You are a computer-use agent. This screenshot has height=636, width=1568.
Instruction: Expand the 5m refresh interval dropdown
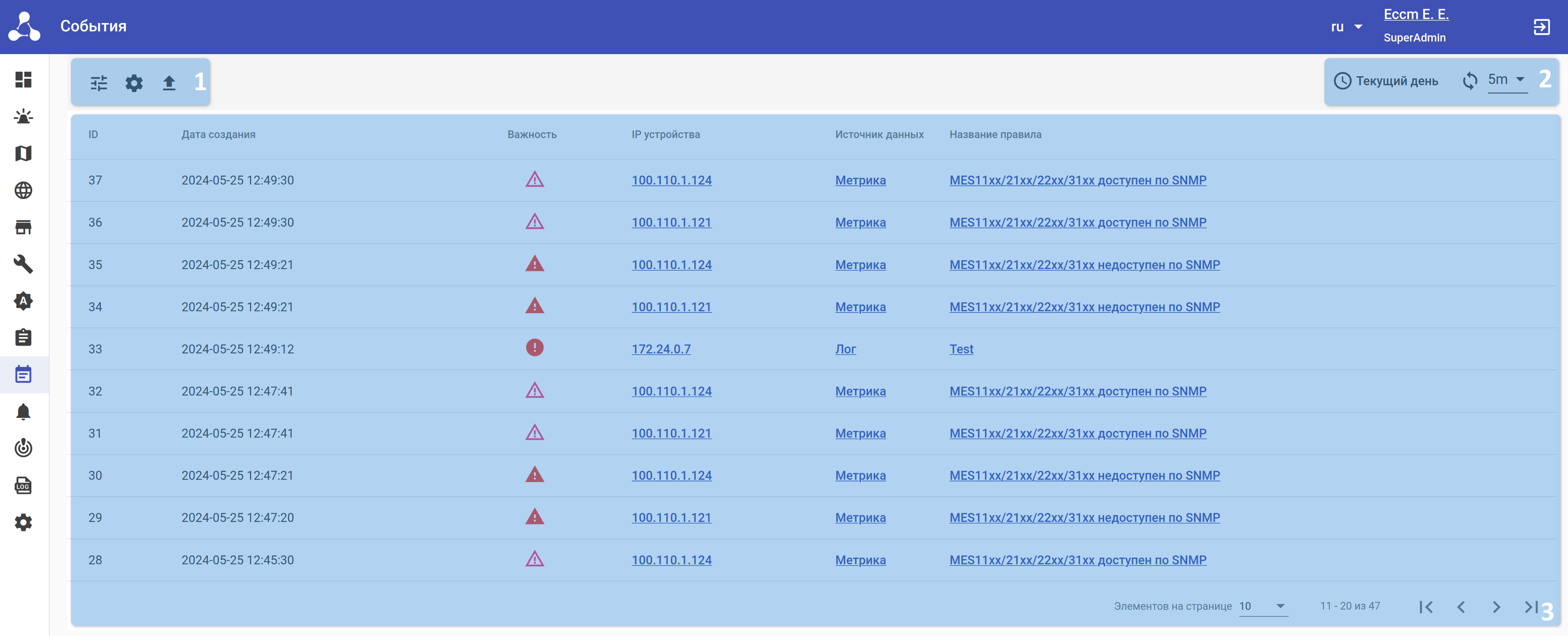coord(1506,80)
